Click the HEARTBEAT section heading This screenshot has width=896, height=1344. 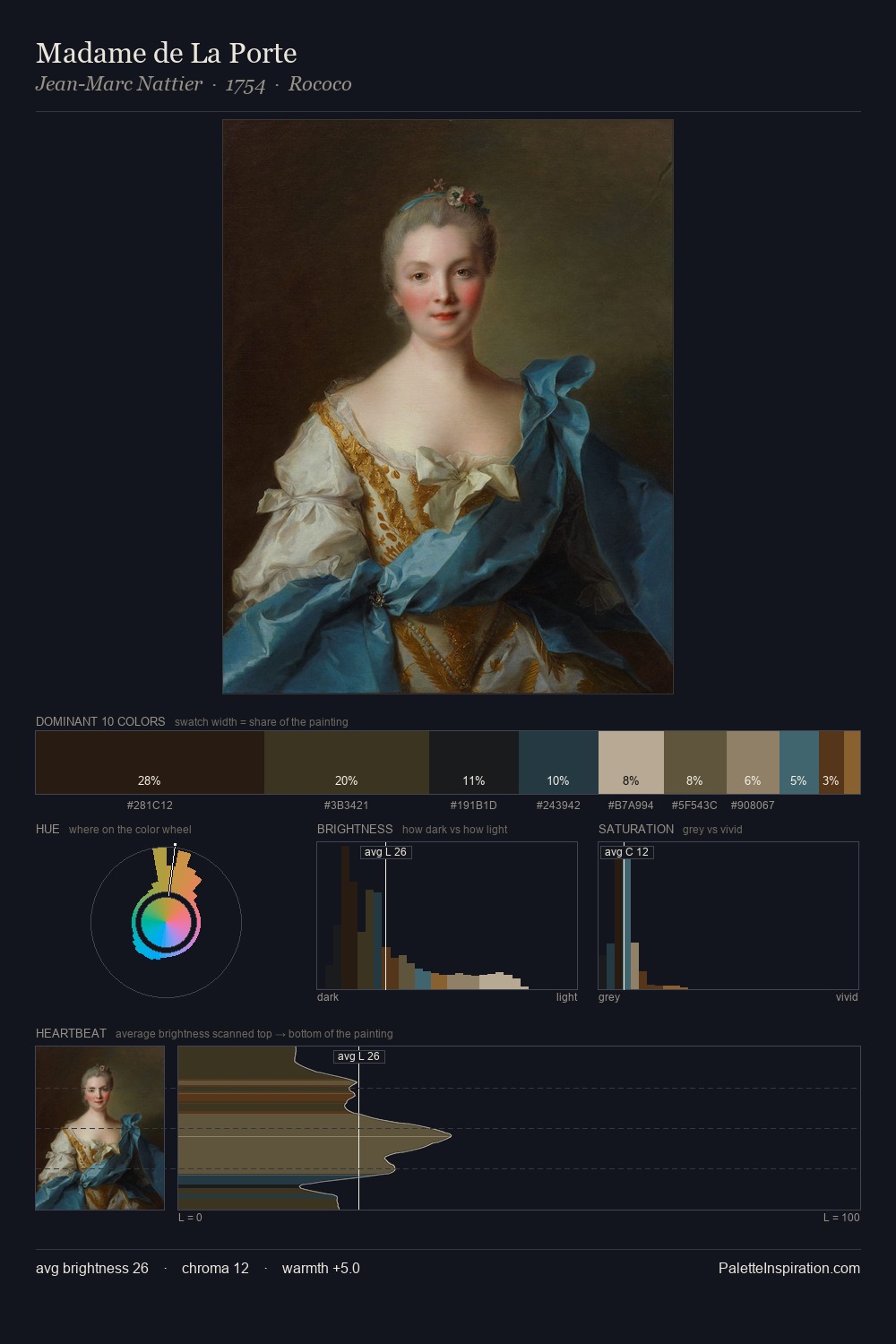(x=71, y=1034)
